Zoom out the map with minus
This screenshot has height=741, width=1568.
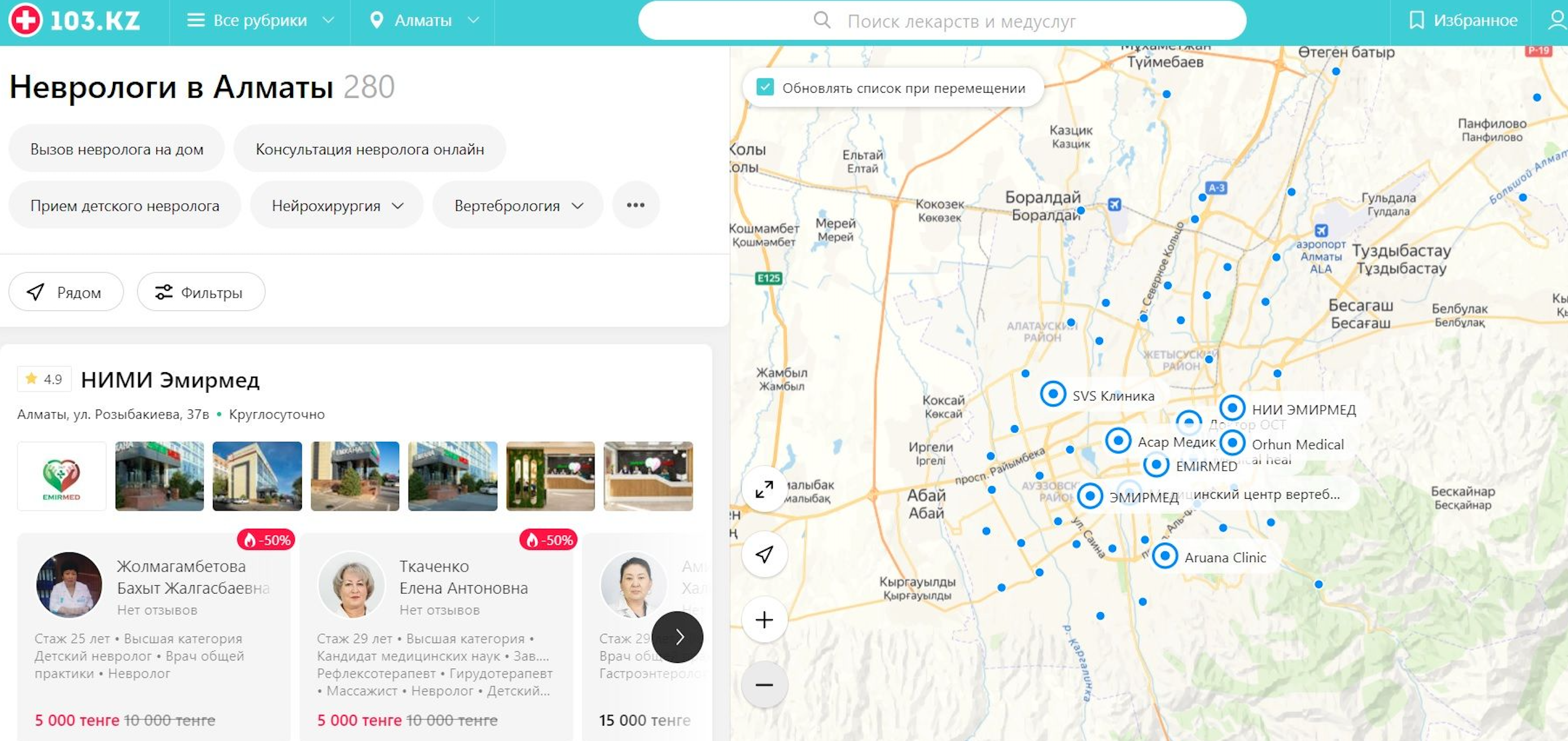coord(764,685)
